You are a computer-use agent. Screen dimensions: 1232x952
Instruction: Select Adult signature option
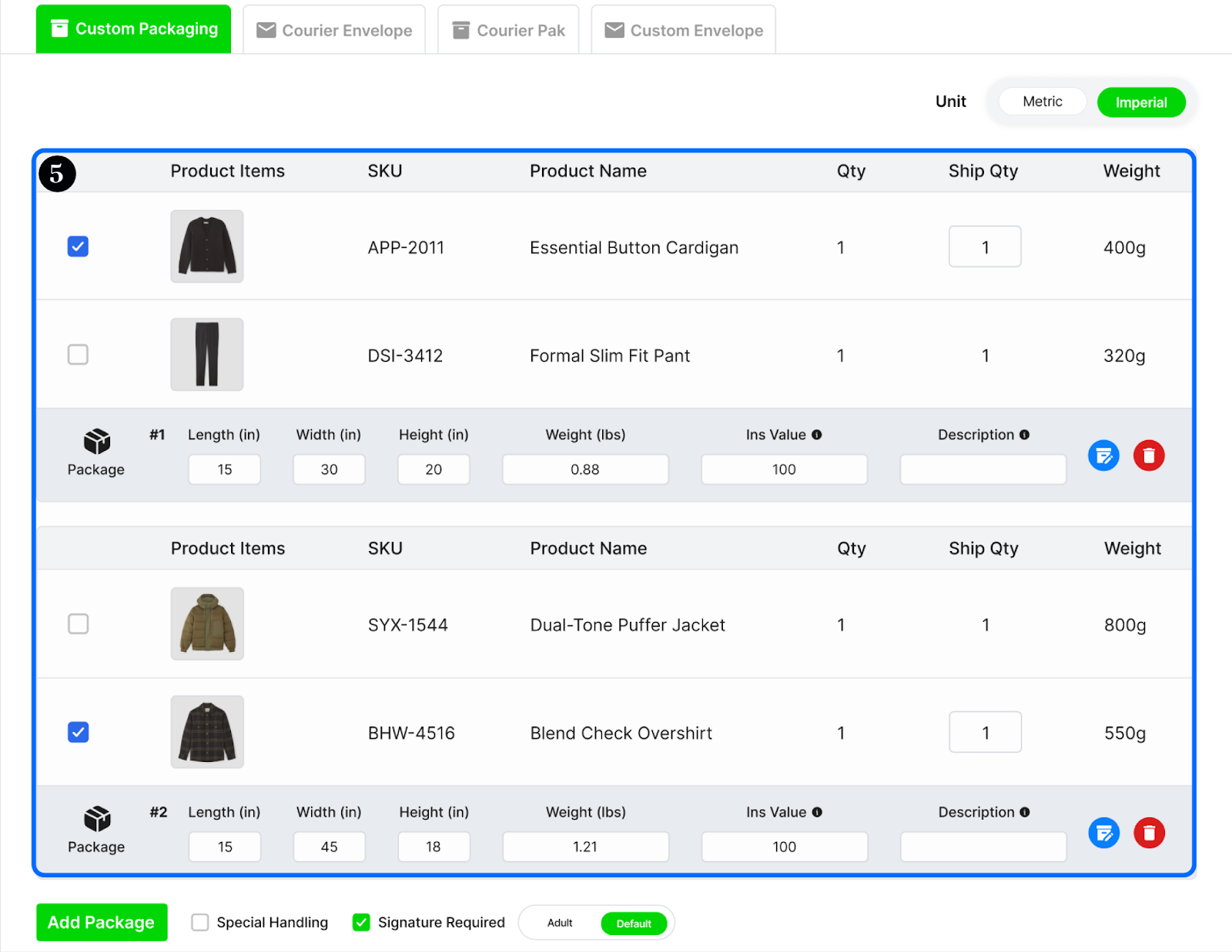(x=560, y=923)
